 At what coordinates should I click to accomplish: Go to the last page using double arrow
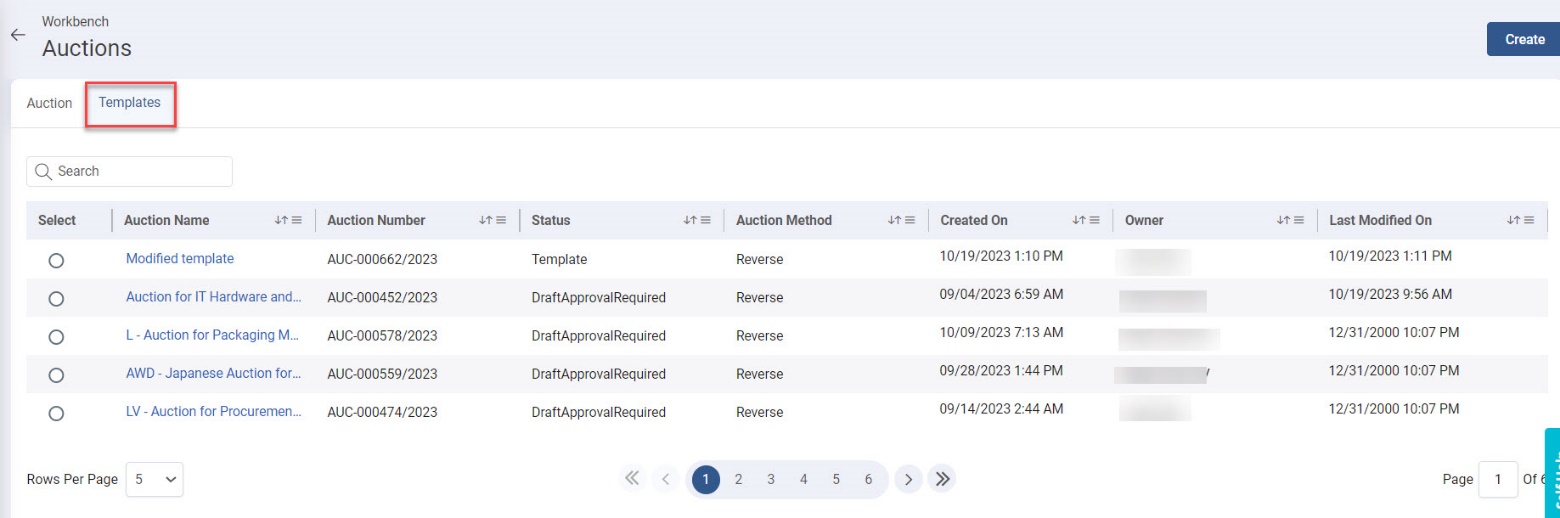click(x=941, y=479)
